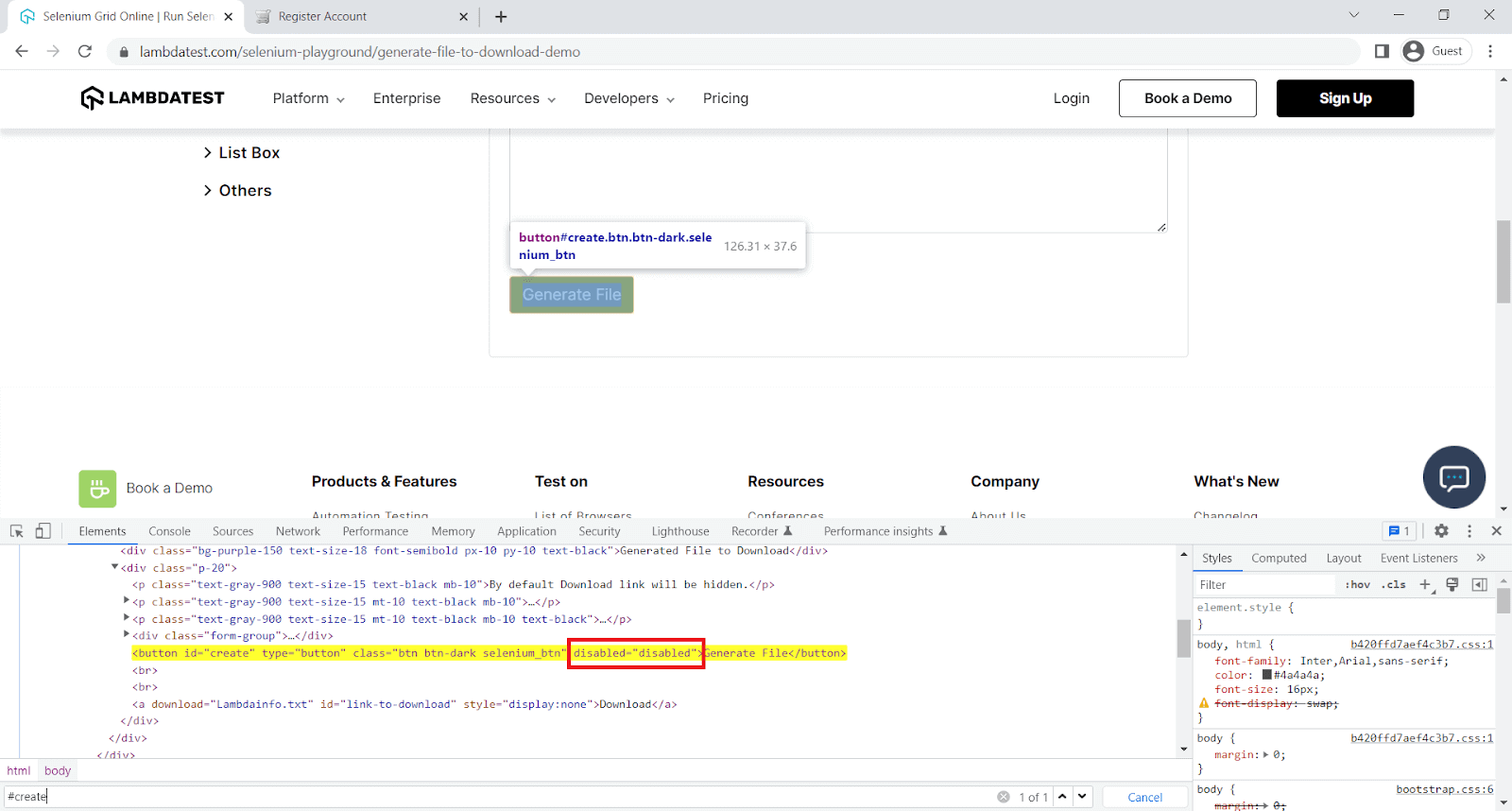Clear the DevTools search field with the X icon

(x=1004, y=797)
